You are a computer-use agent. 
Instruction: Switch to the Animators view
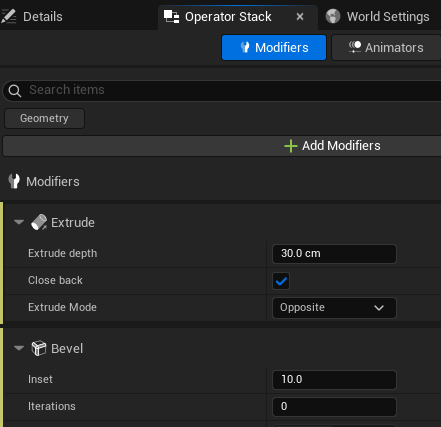coord(386,48)
